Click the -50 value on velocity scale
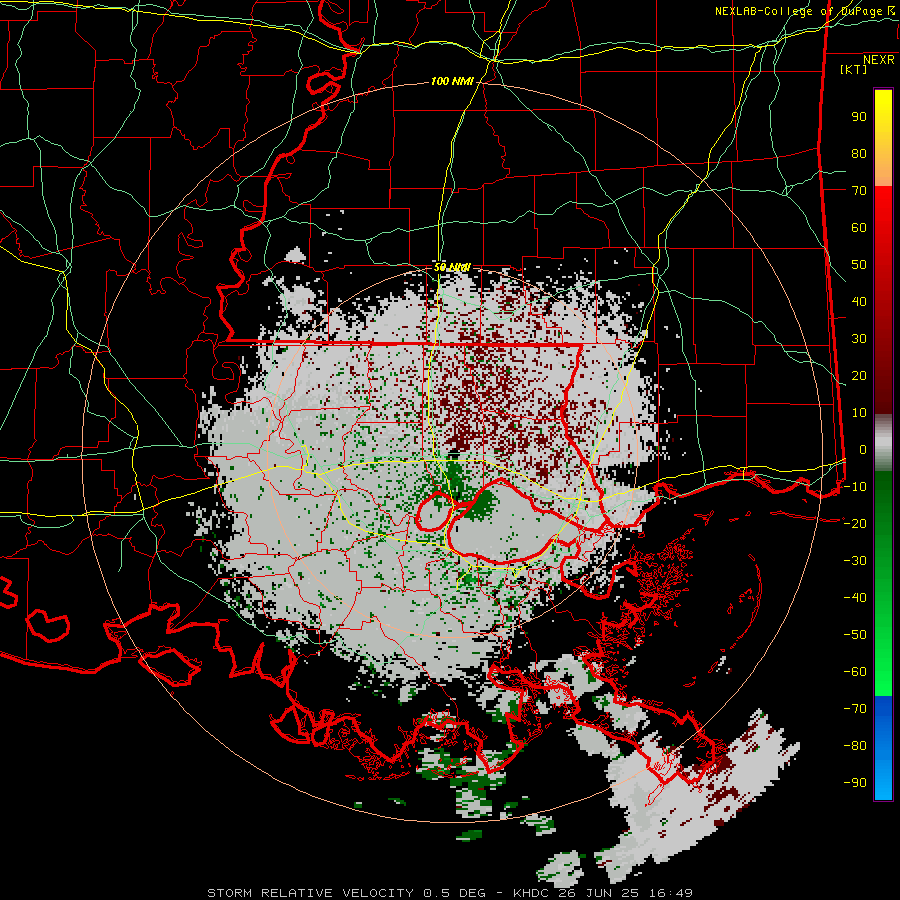The image size is (900, 900). click(855, 635)
